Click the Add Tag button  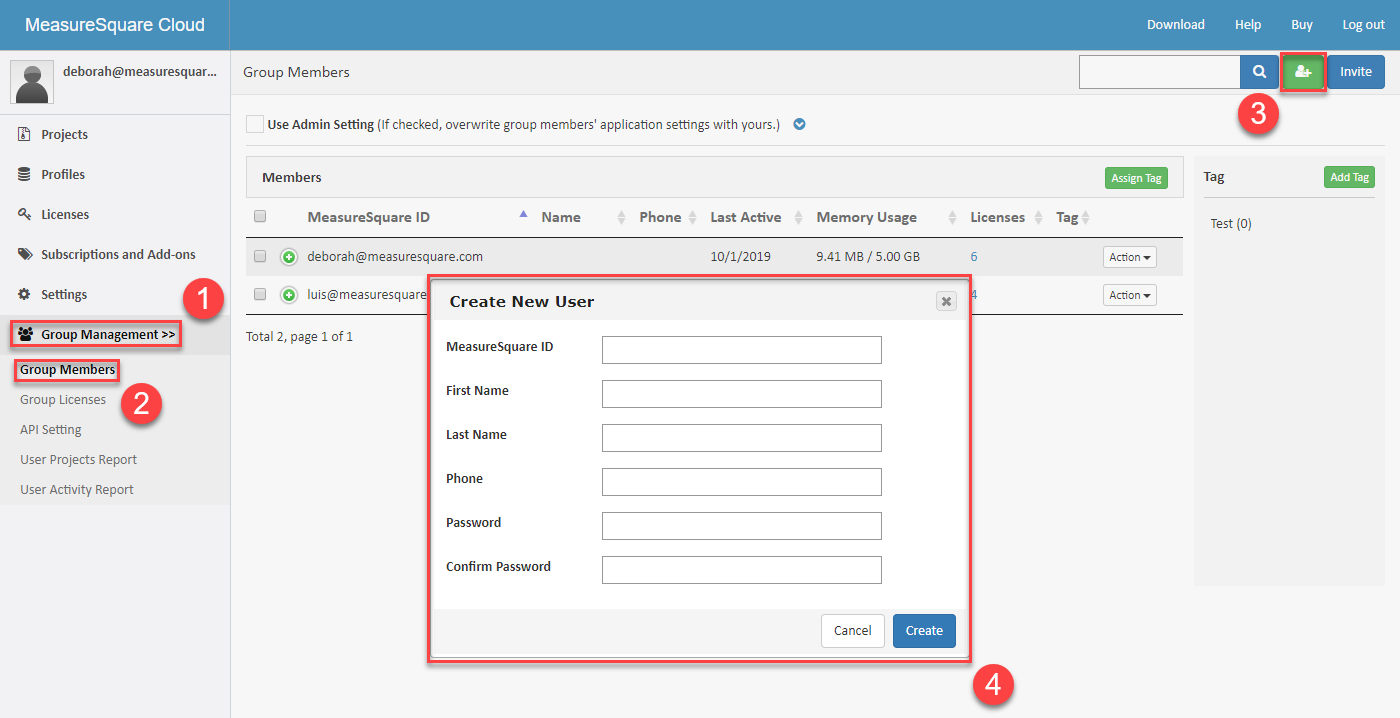[1349, 177]
